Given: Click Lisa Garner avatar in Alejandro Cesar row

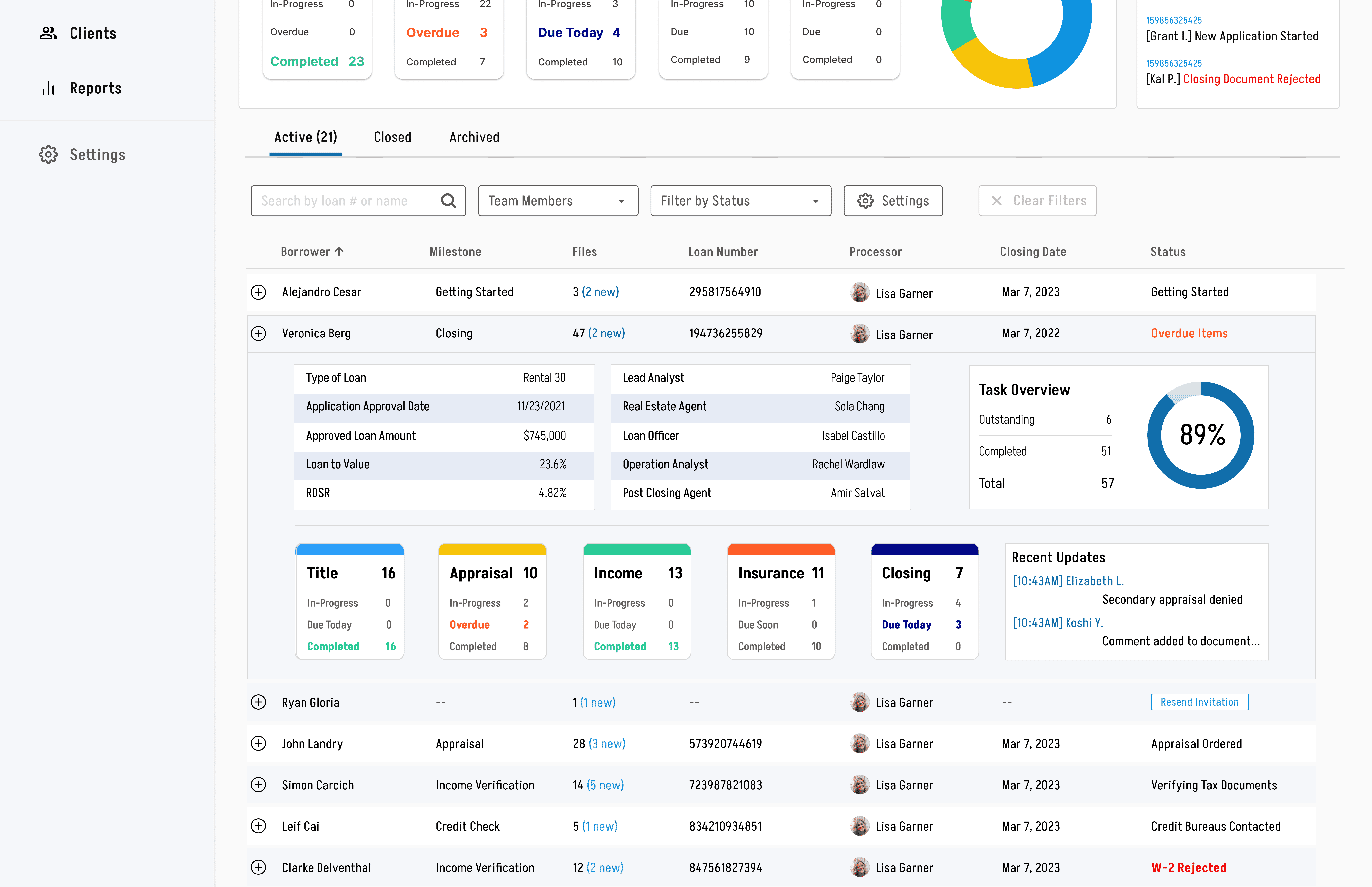Looking at the screenshot, I should coord(860,292).
